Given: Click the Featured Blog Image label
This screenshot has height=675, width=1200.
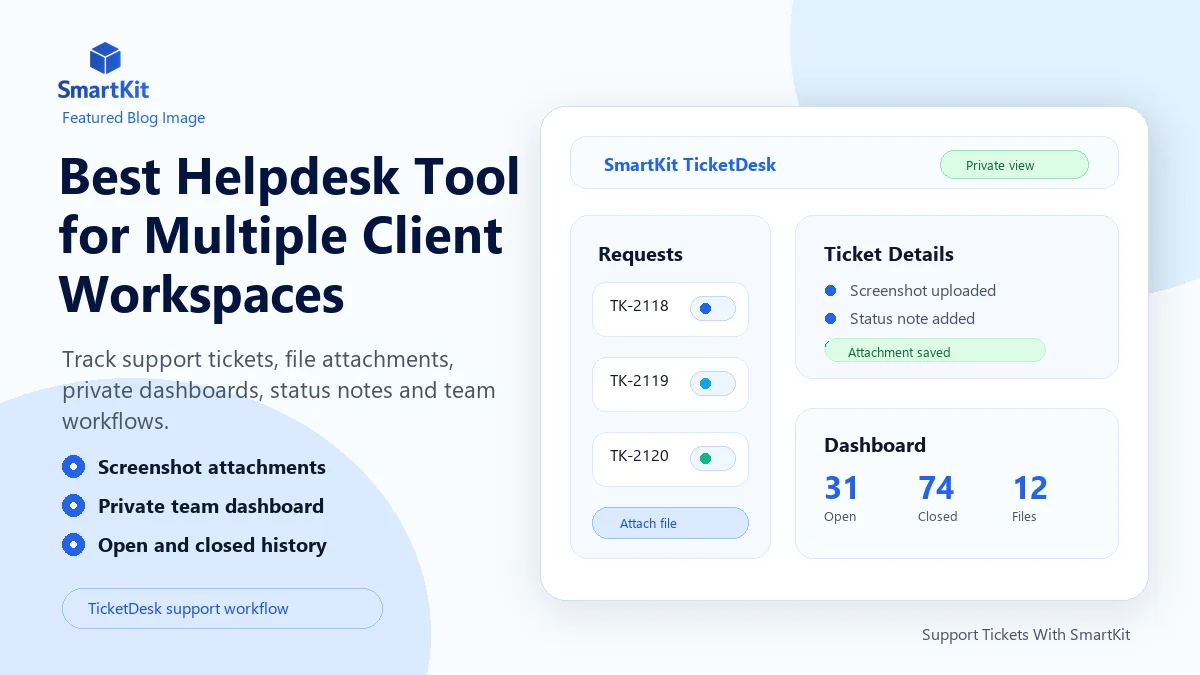Looking at the screenshot, I should pos(133,117).
